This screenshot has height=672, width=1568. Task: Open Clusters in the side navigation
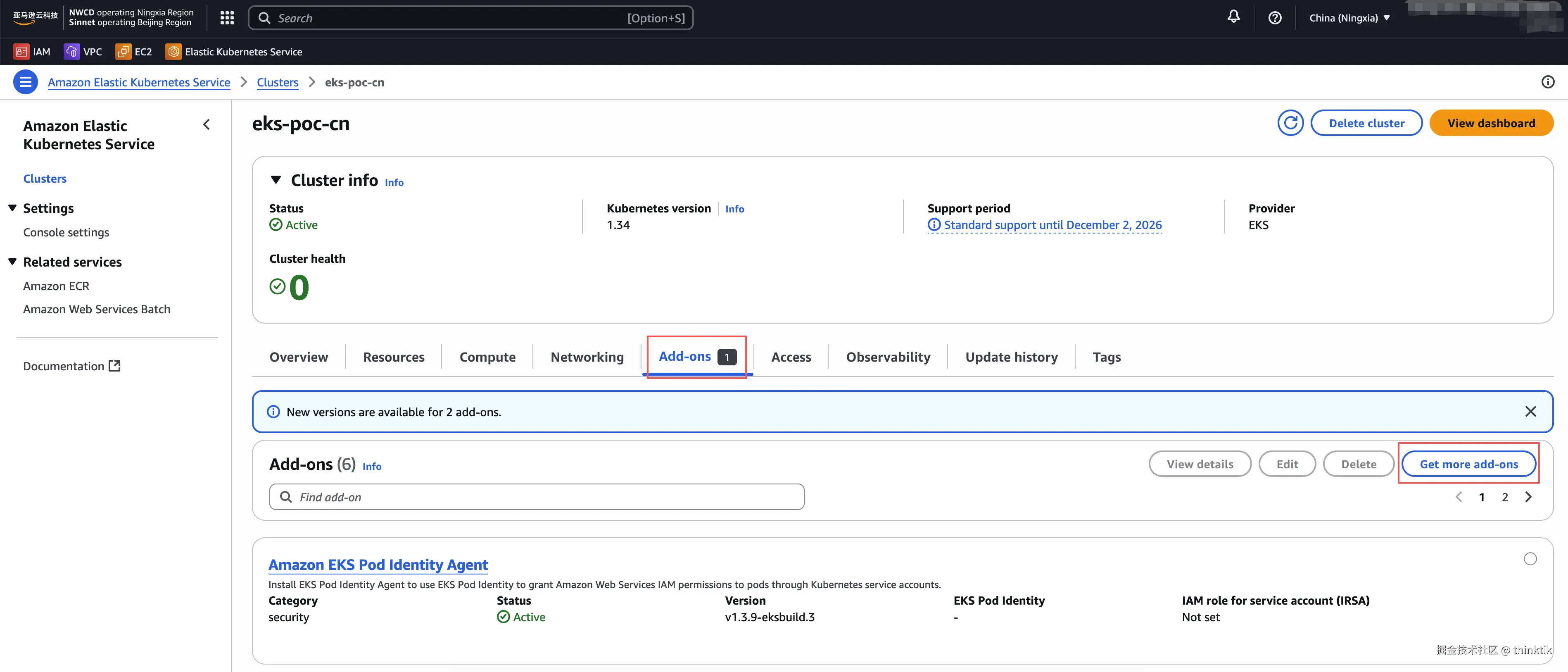45,179
